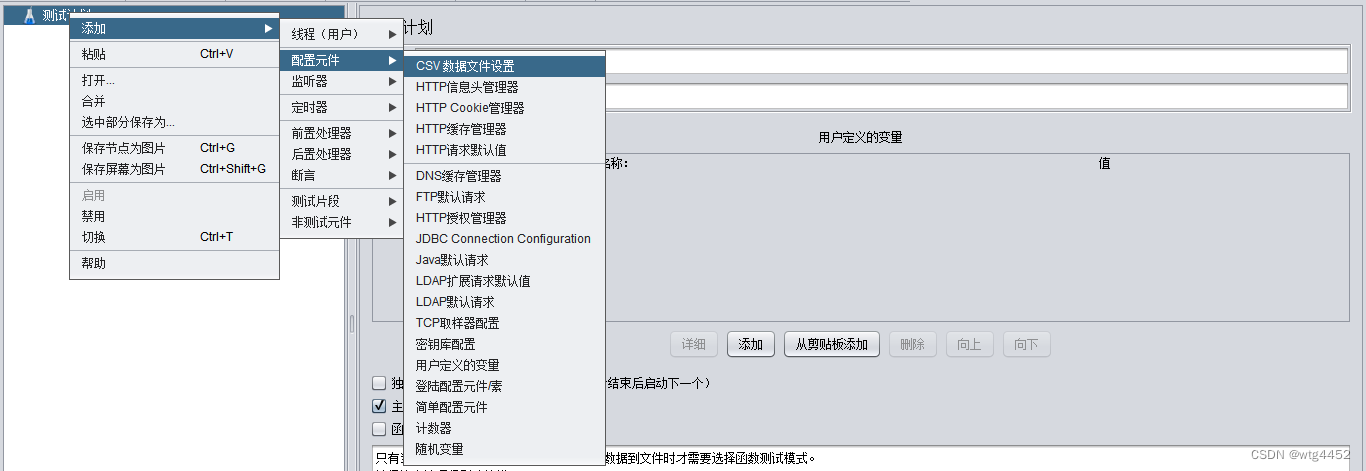This screenshot has height=471, width=1366.
Task: Focus the comments input field below name
Action: [x=976, y=97]
